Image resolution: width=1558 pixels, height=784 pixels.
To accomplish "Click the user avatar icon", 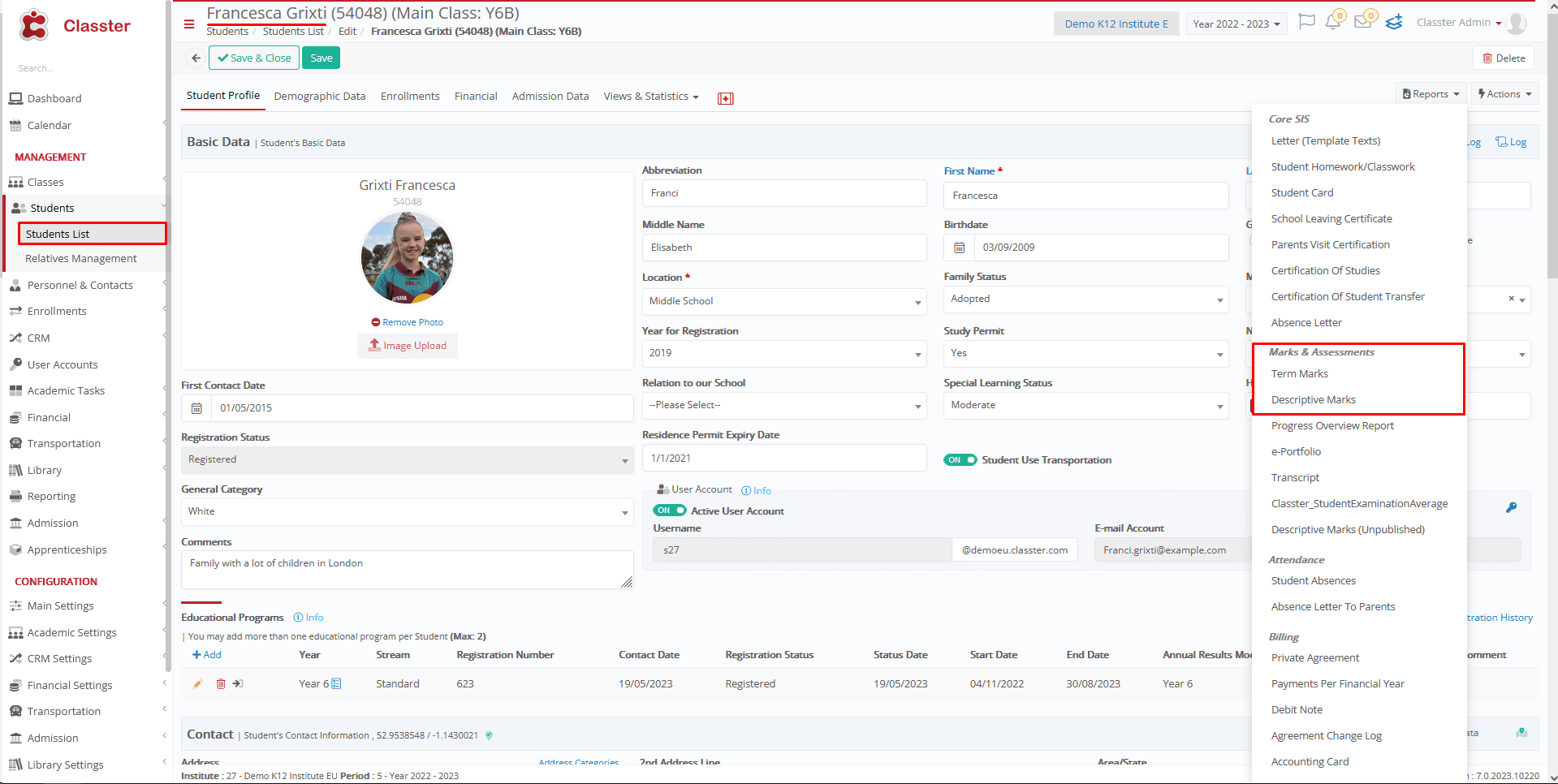I will tap(1516, 24).
